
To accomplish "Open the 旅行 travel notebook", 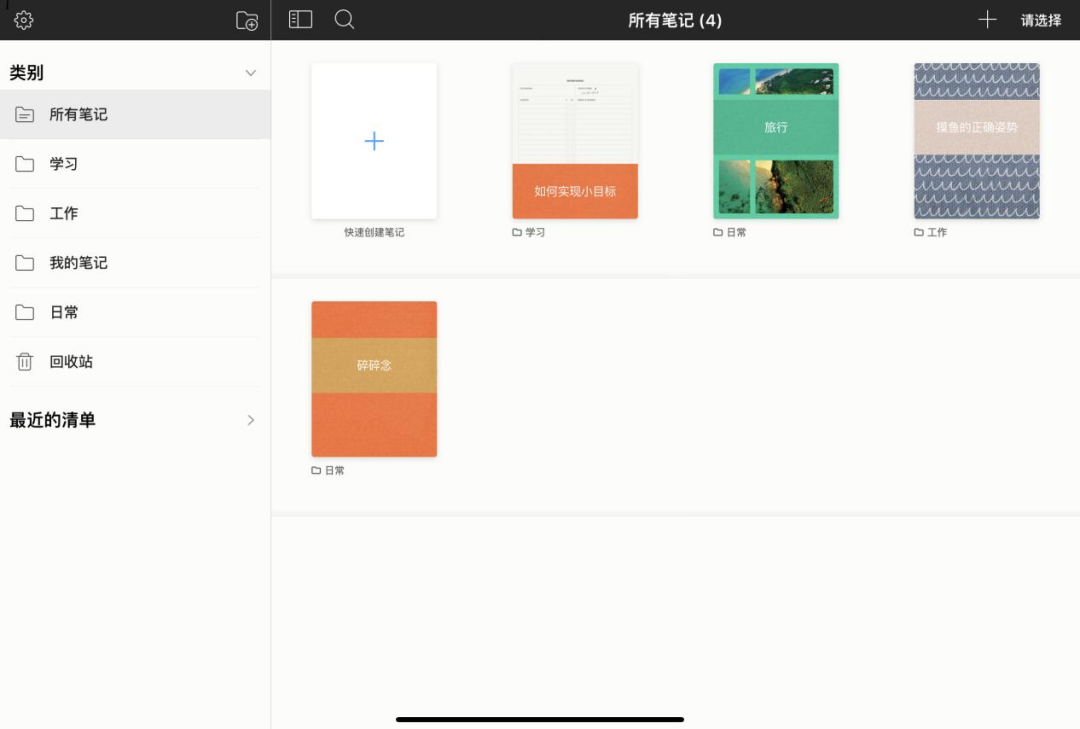I will pyautogui.click(x=775, y=141).
